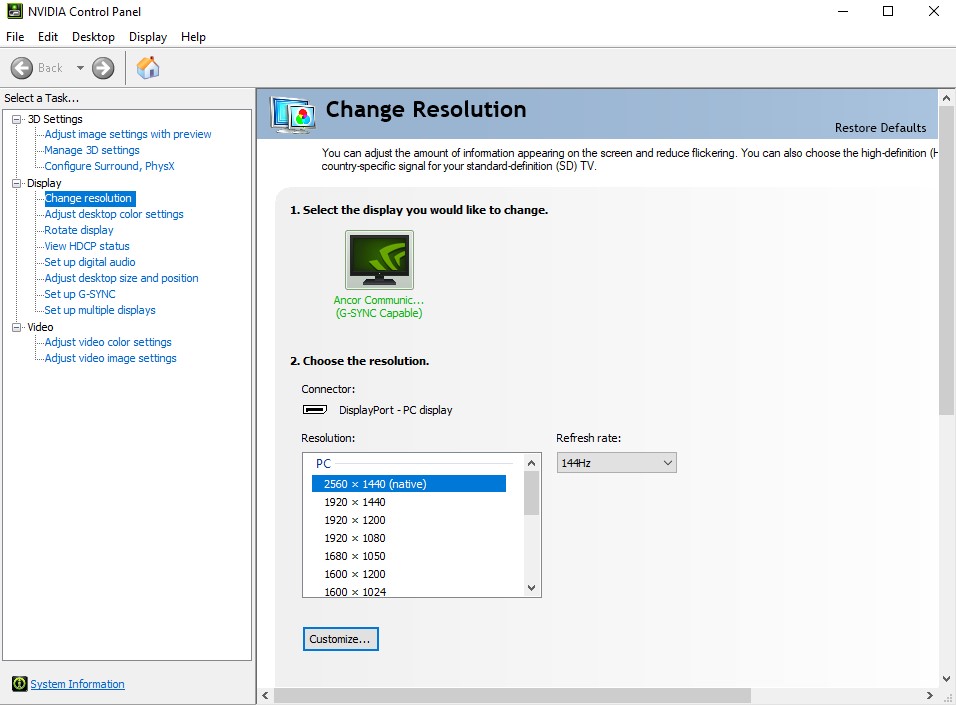Click horizontal scrollbar right arrow

929,695
